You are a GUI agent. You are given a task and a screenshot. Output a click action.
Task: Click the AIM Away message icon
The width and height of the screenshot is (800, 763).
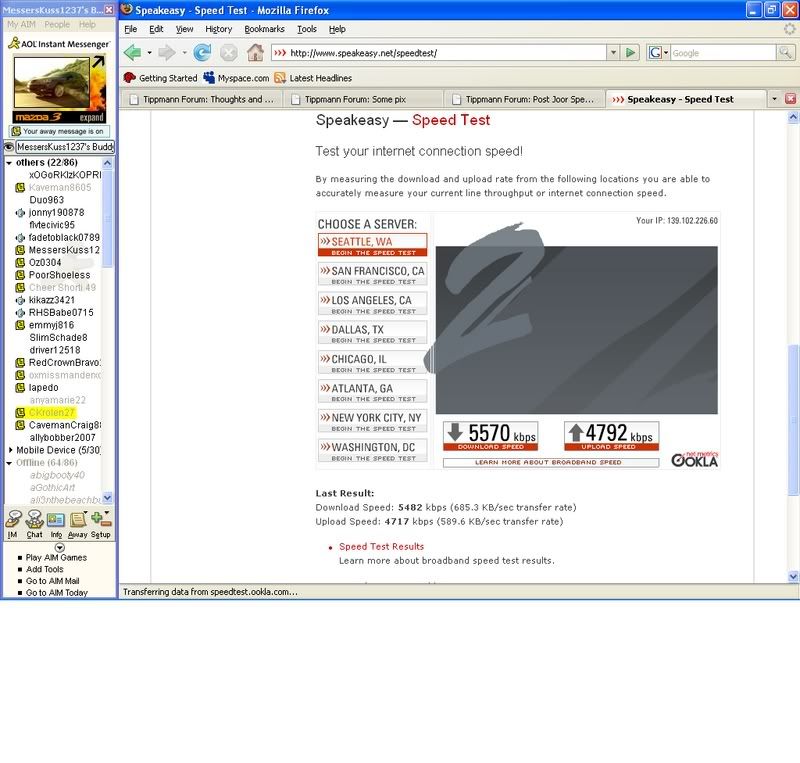click(78, 521)
